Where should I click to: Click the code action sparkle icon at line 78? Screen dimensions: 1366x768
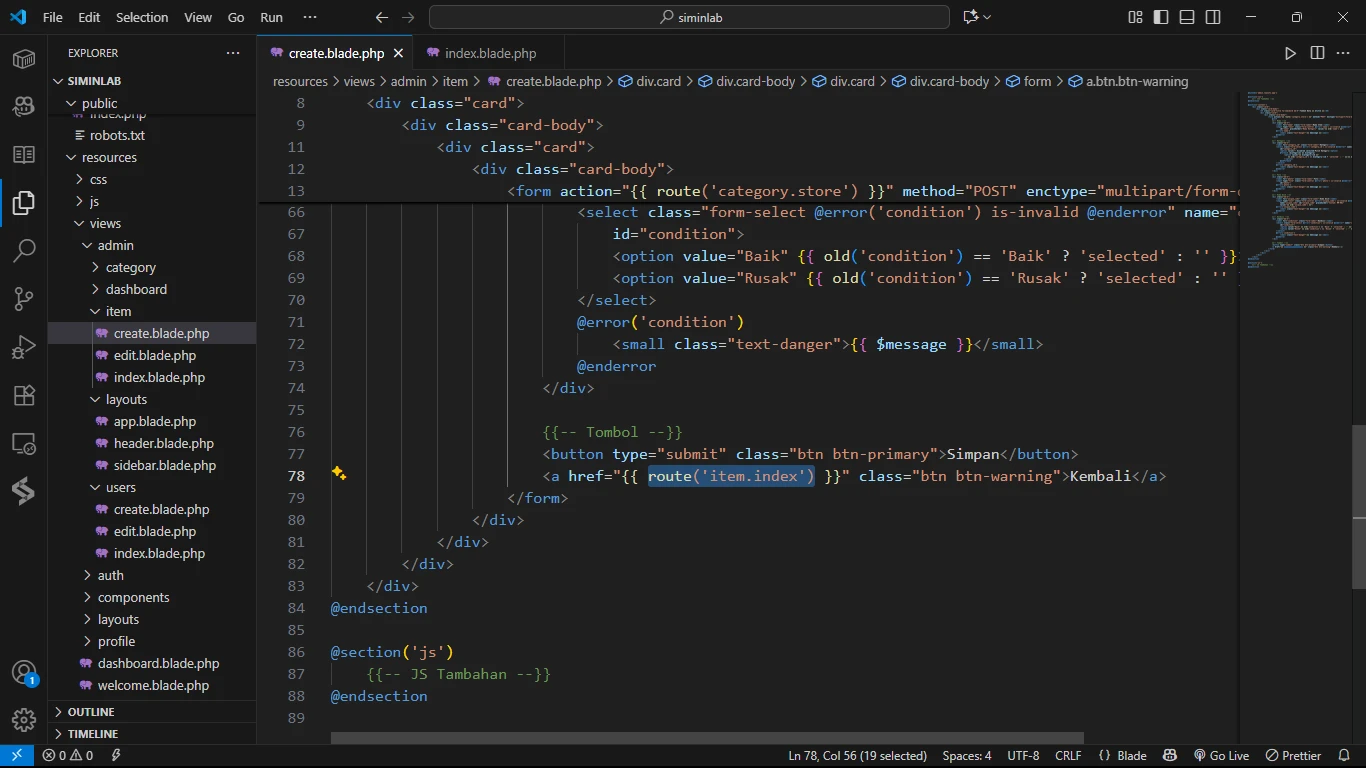pyautogui.click(x=339, y=474)
